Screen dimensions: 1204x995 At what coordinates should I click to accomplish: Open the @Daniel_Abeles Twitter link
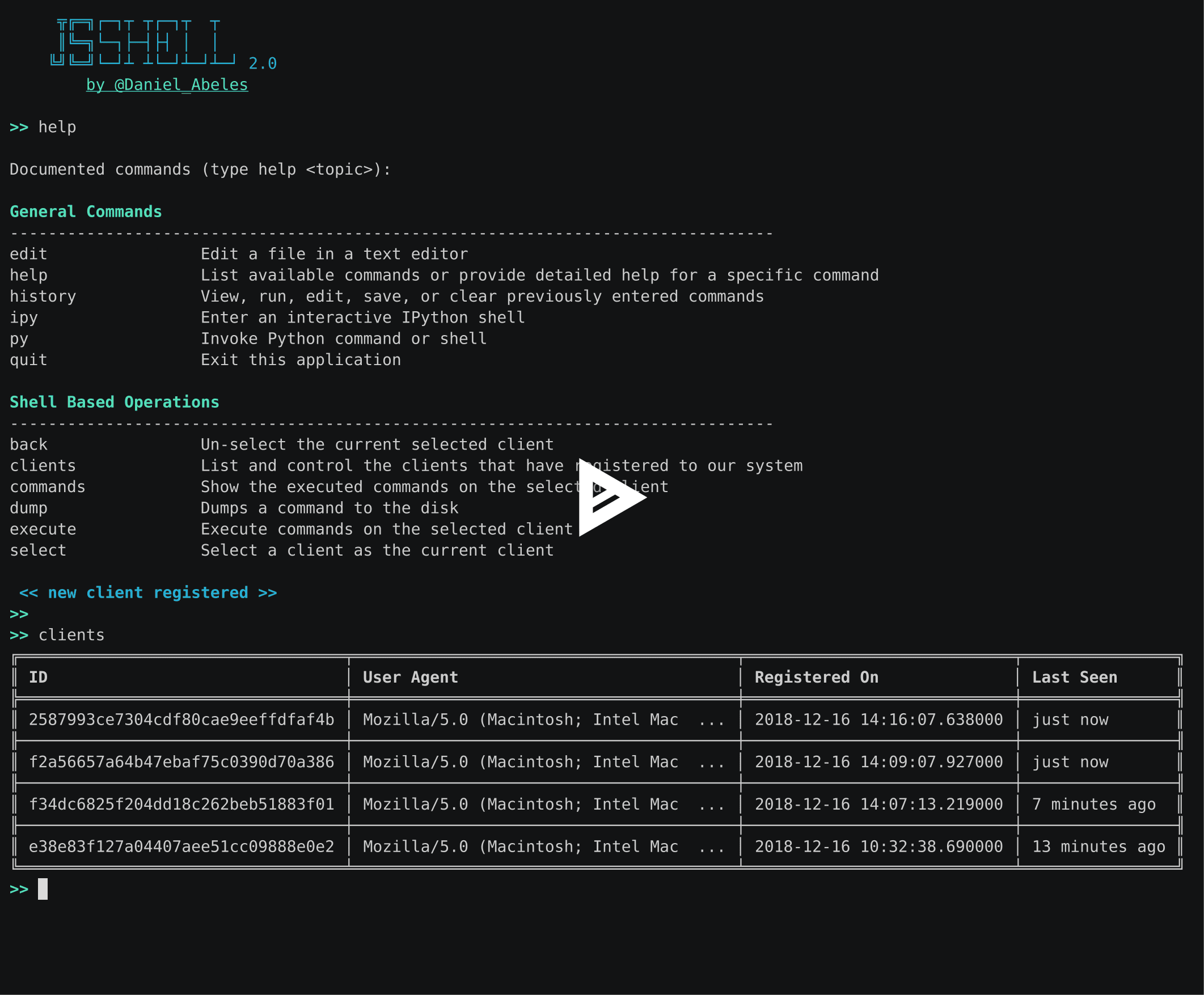(167, 85)
